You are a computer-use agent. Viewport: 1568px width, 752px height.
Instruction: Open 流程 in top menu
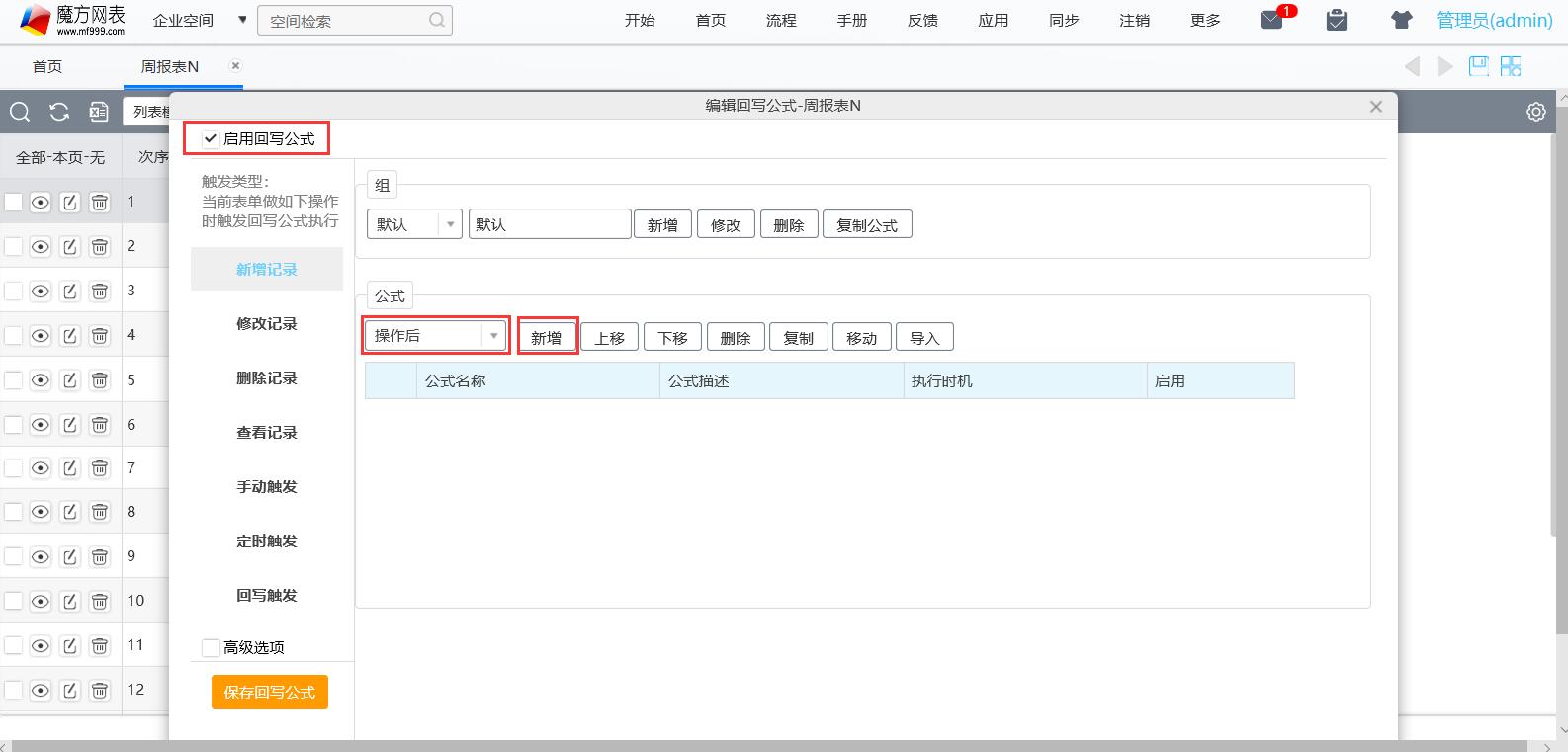point(781,20)
